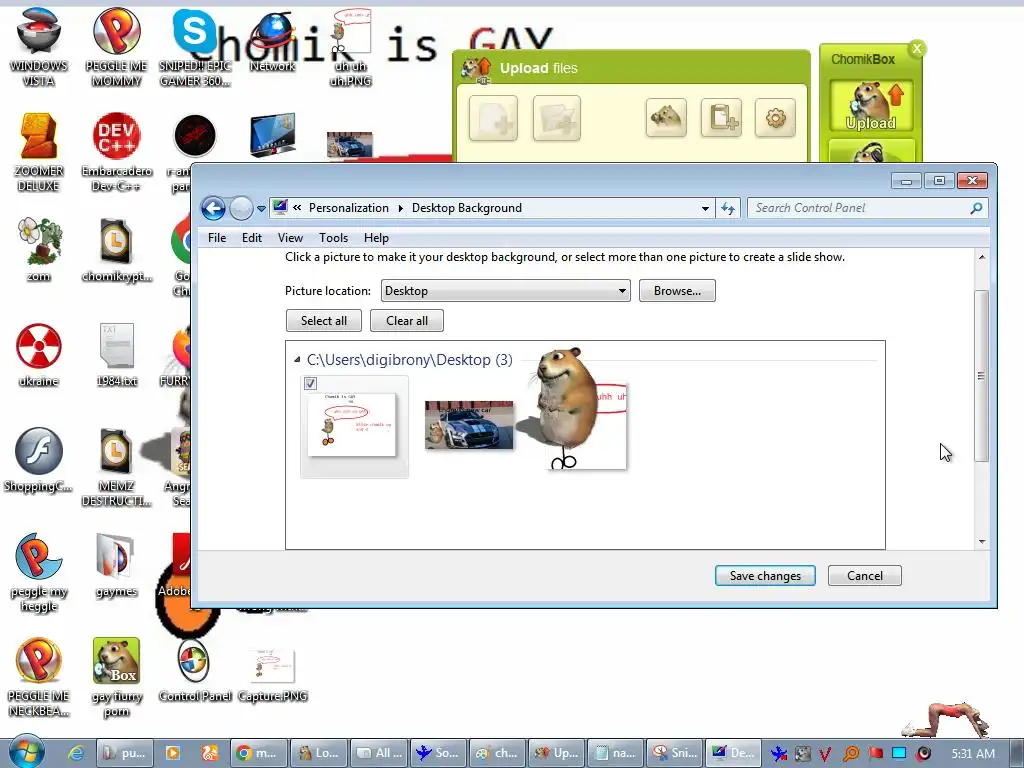Select the Flash ShoppingC... desktop icon
The height and width of the screenshot is (768, 1024).
(x=39, y=460)
